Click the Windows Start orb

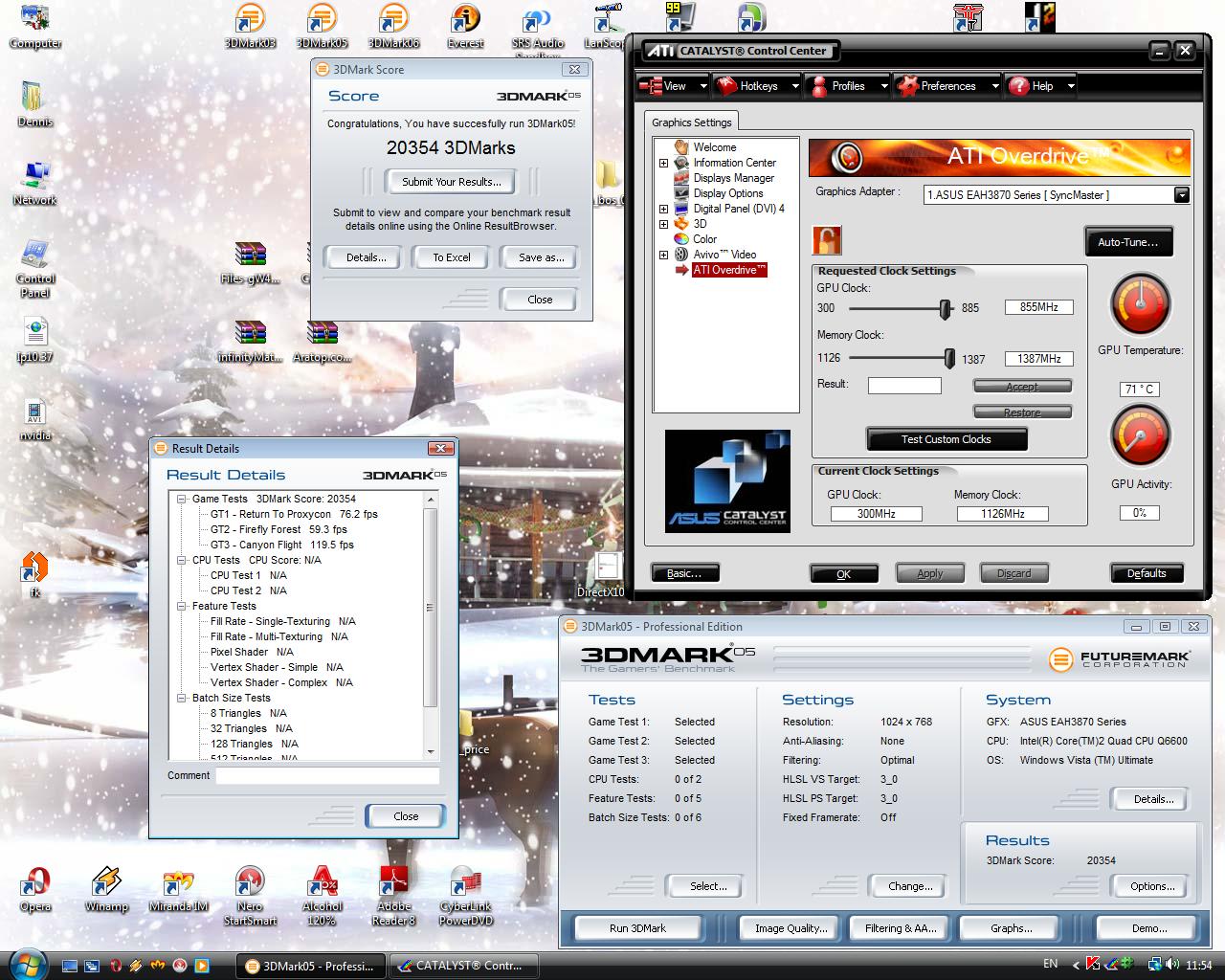tap(26, 964)
